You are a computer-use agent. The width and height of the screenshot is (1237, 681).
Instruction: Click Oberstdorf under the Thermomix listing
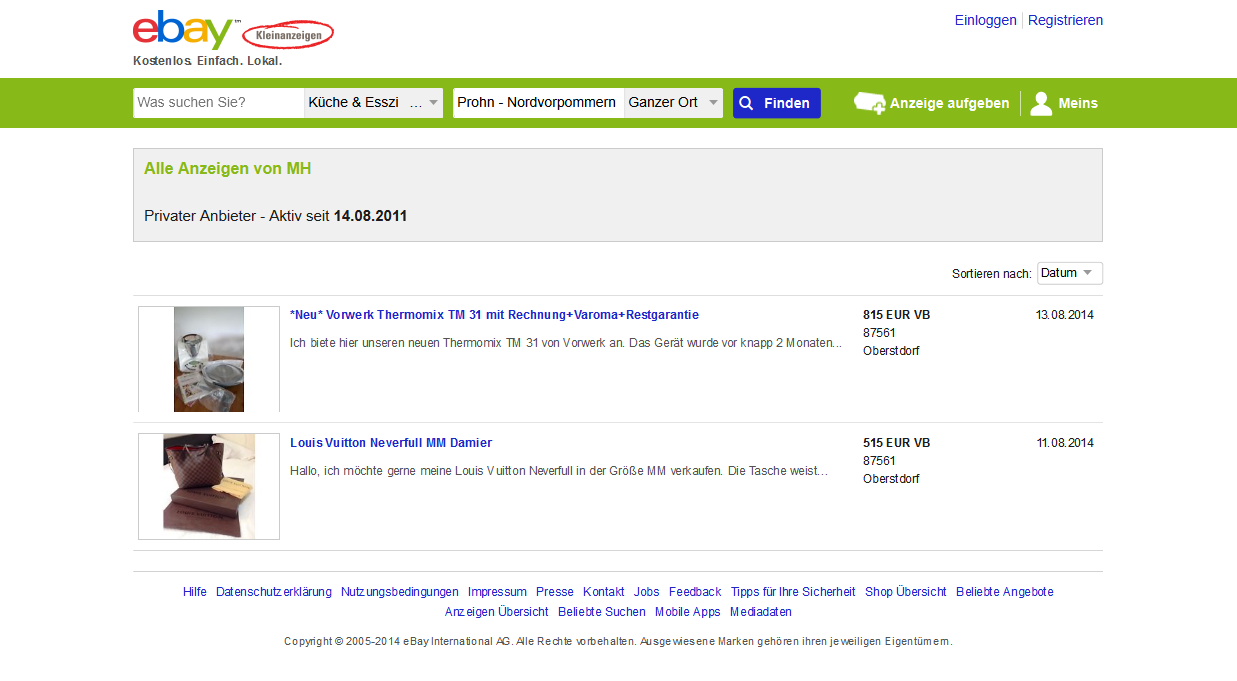pyautogui.click(x=891, y=351)
